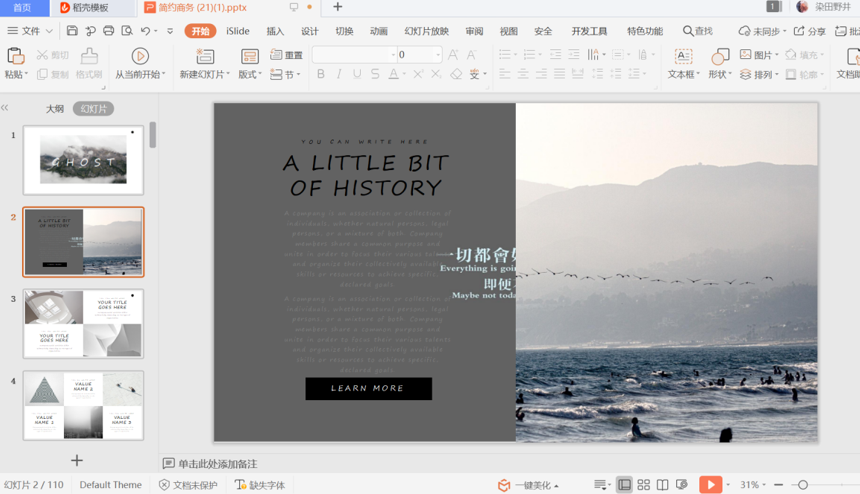The height and width of the screenshot is (494, 860).
Task: Expand Layout (版式) dropdown
Action: 260,73
